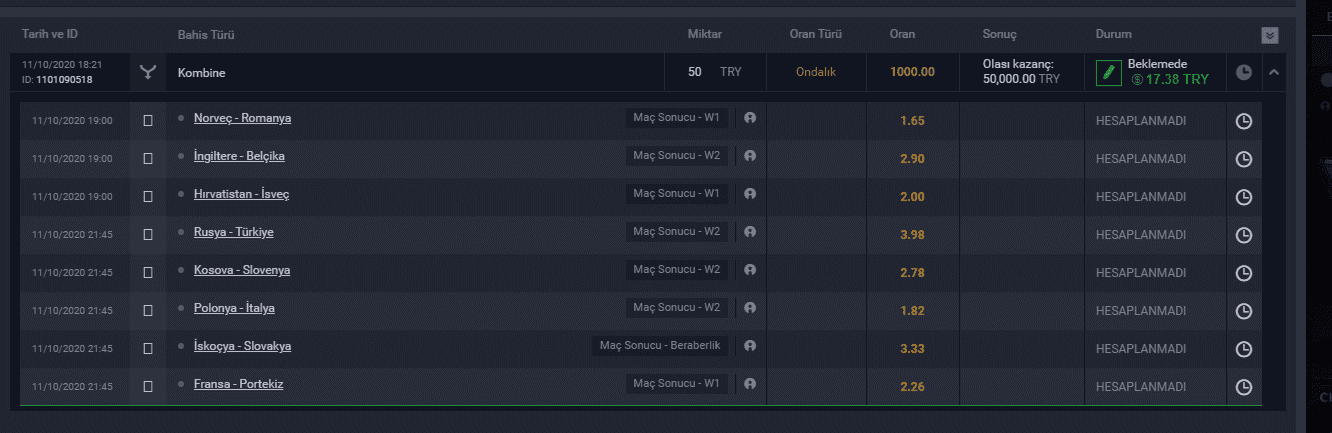Viewport: 1332px width, 433px height.
Task: Open the Fransa - Portekiz match link
Action: click(238, 384)
